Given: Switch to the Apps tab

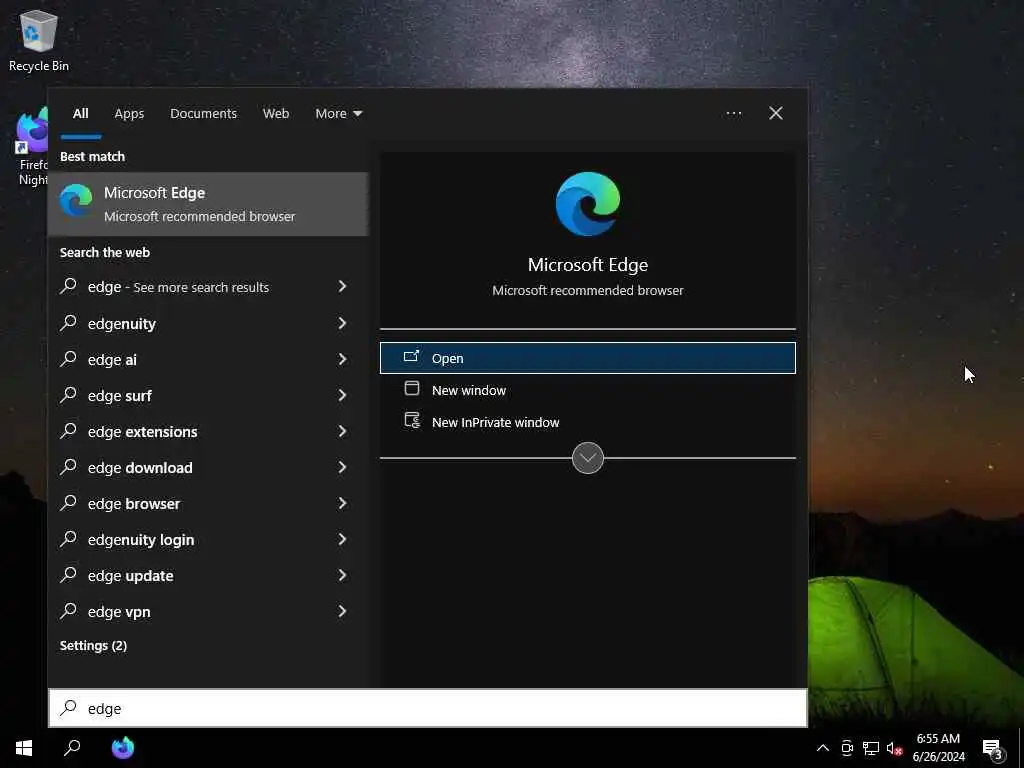Looking at the screenshot, I should 129,114.
